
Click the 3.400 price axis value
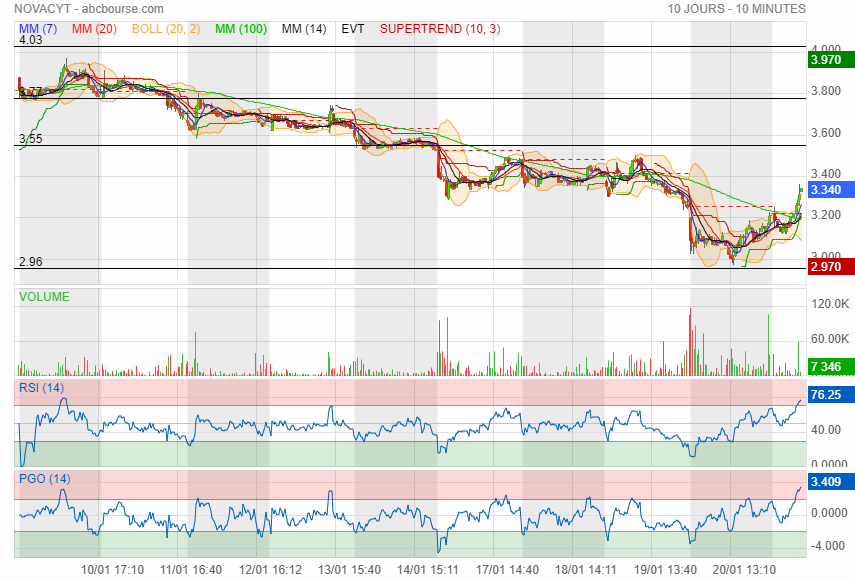(826, 174)
